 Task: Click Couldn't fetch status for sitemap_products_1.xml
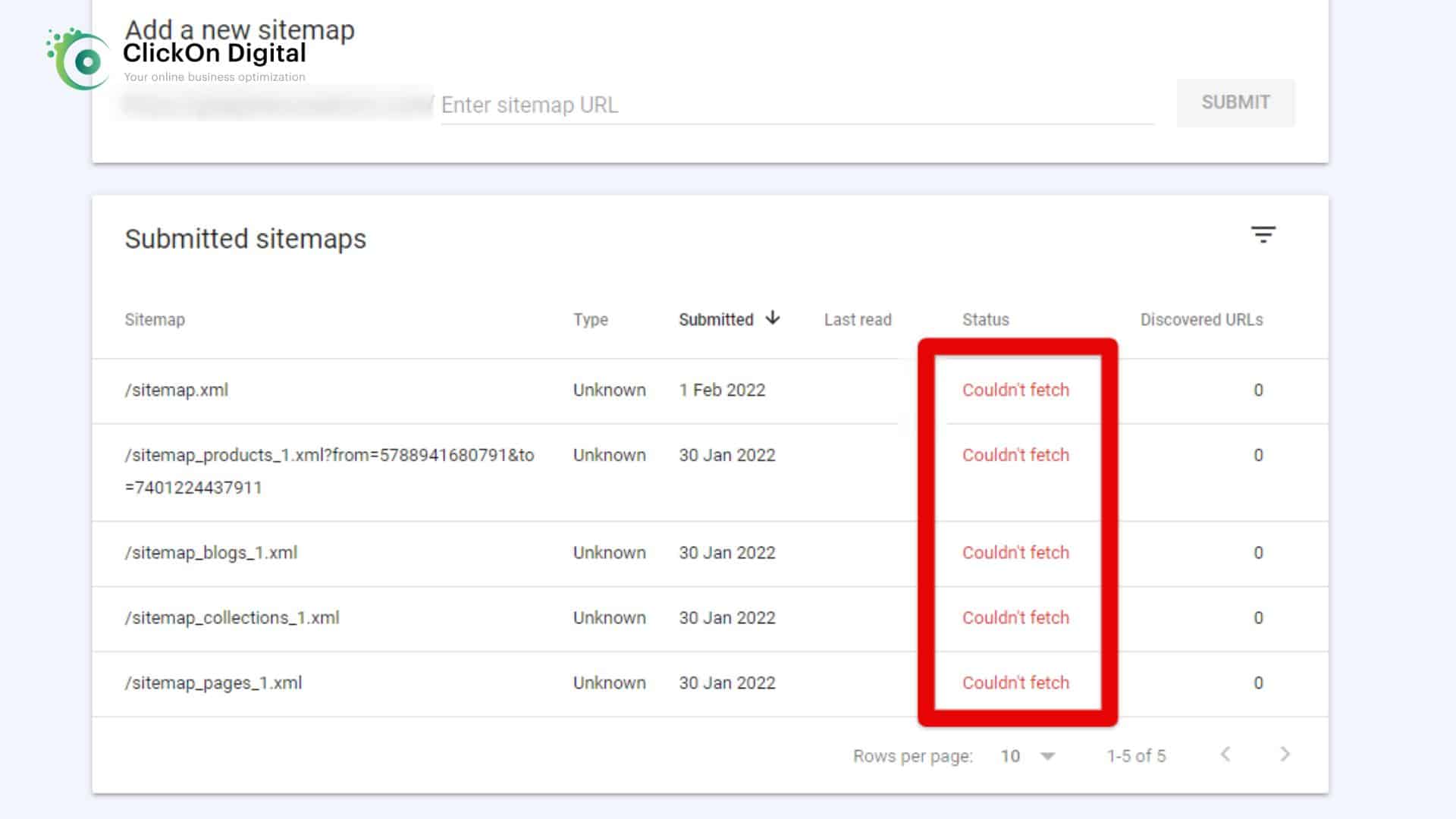click(x=1015, y=455)
